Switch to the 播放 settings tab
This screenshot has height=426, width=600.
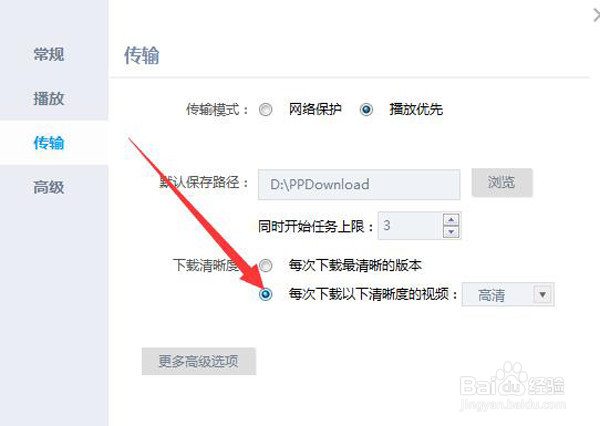[49, 98]
